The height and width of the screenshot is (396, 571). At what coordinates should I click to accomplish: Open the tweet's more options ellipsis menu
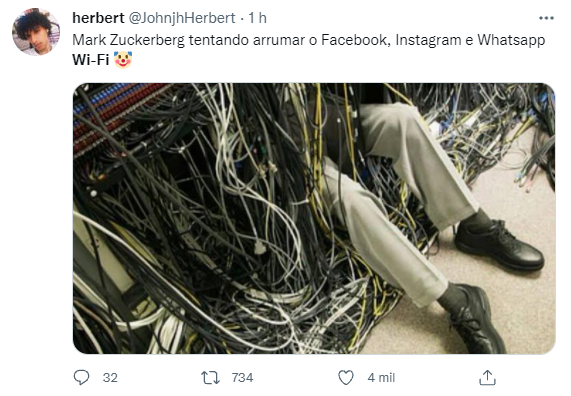tap(546, 18)
